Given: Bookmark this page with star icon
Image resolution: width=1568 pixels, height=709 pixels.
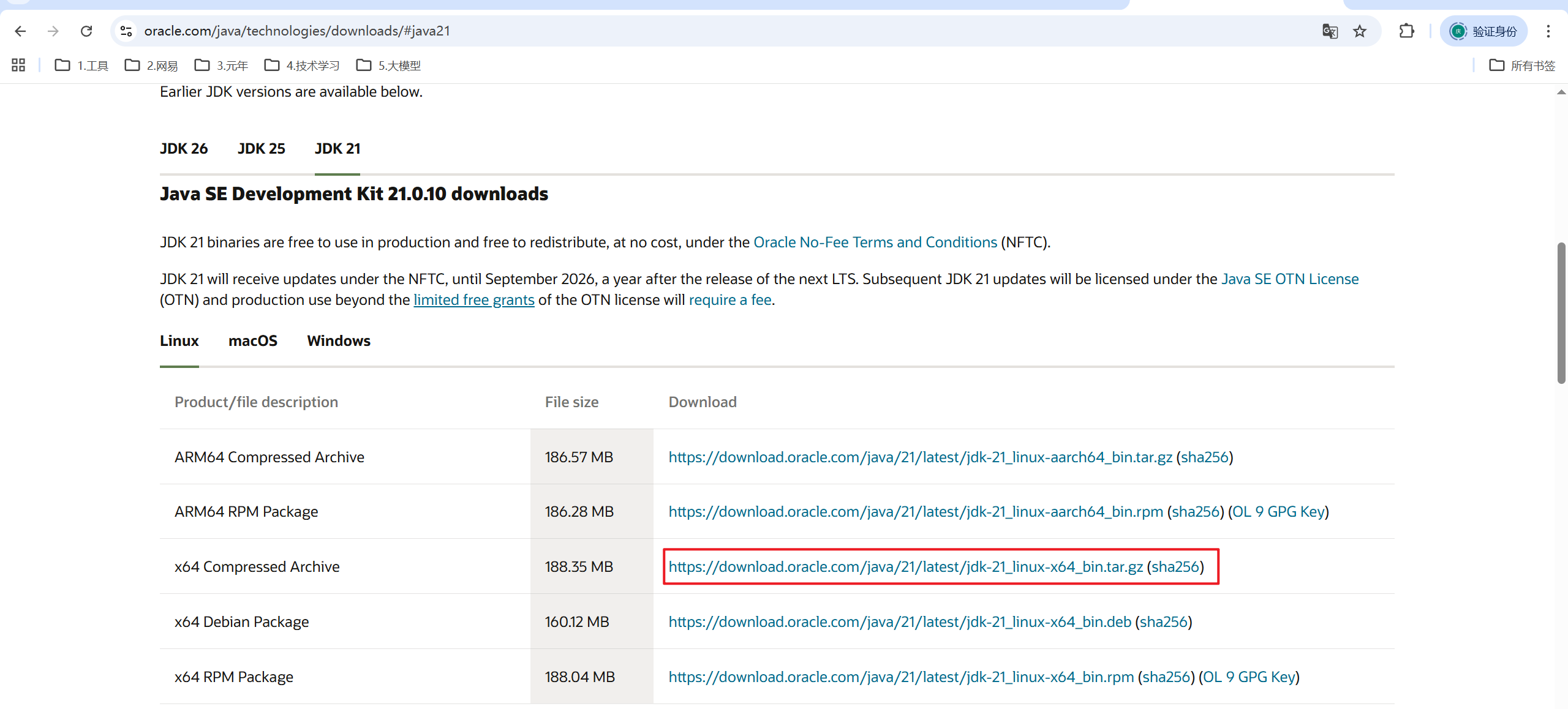Looking at the screenshot, I should (x=1360, y=31).
